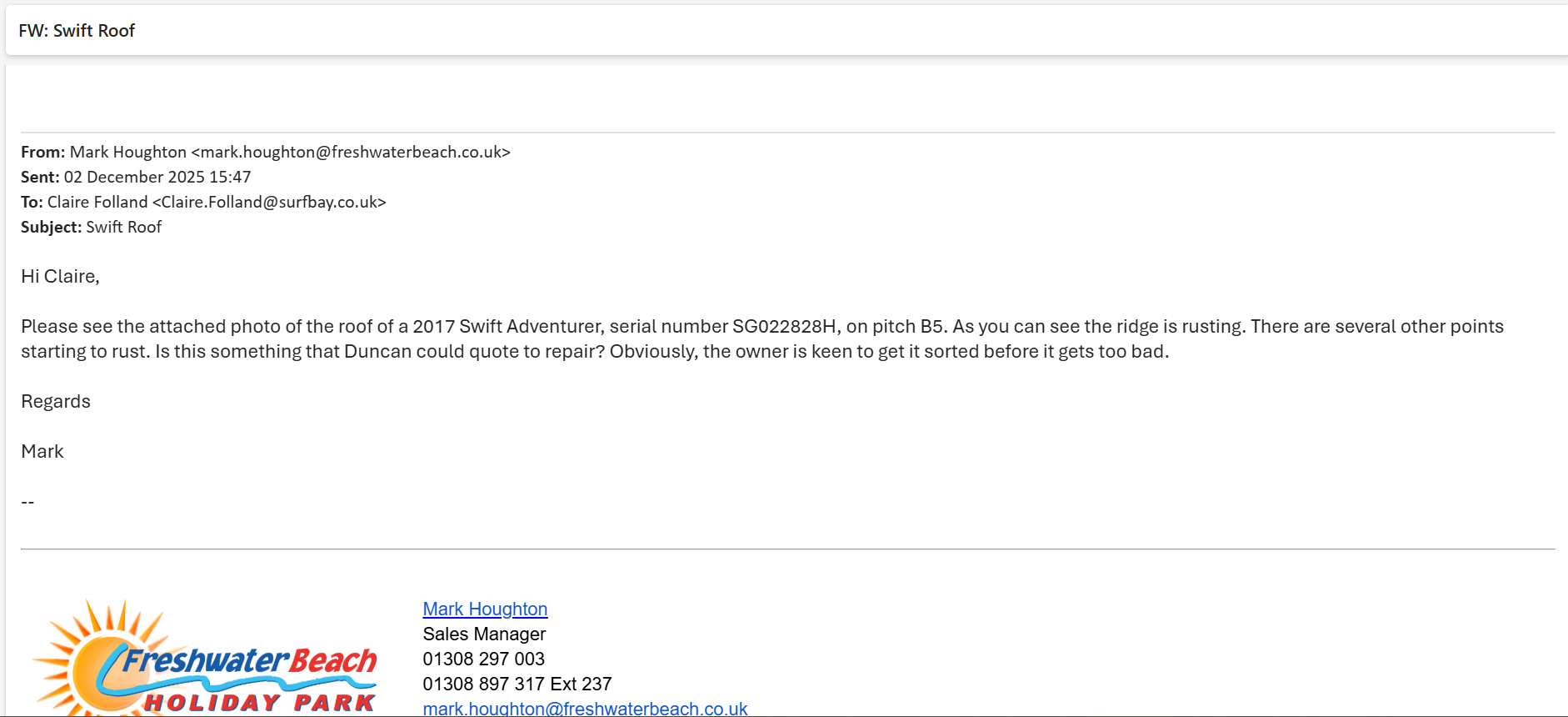This screenshot has width=1568, height=717.
Task: Click the sent date 02 December 2025
Action: coord(134,178)
